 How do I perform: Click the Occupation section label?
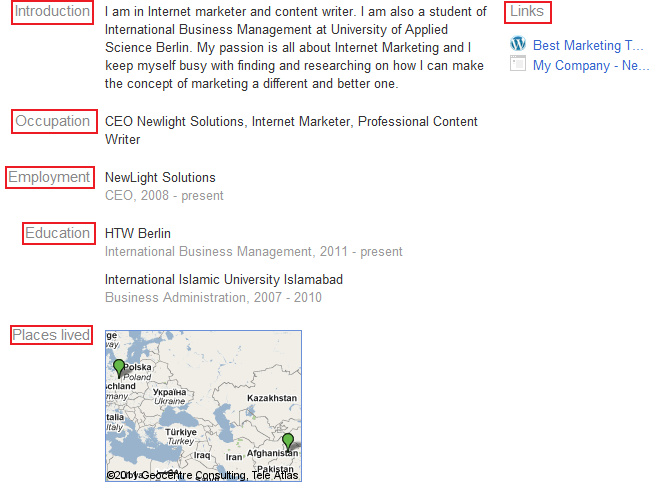(53, 121)
